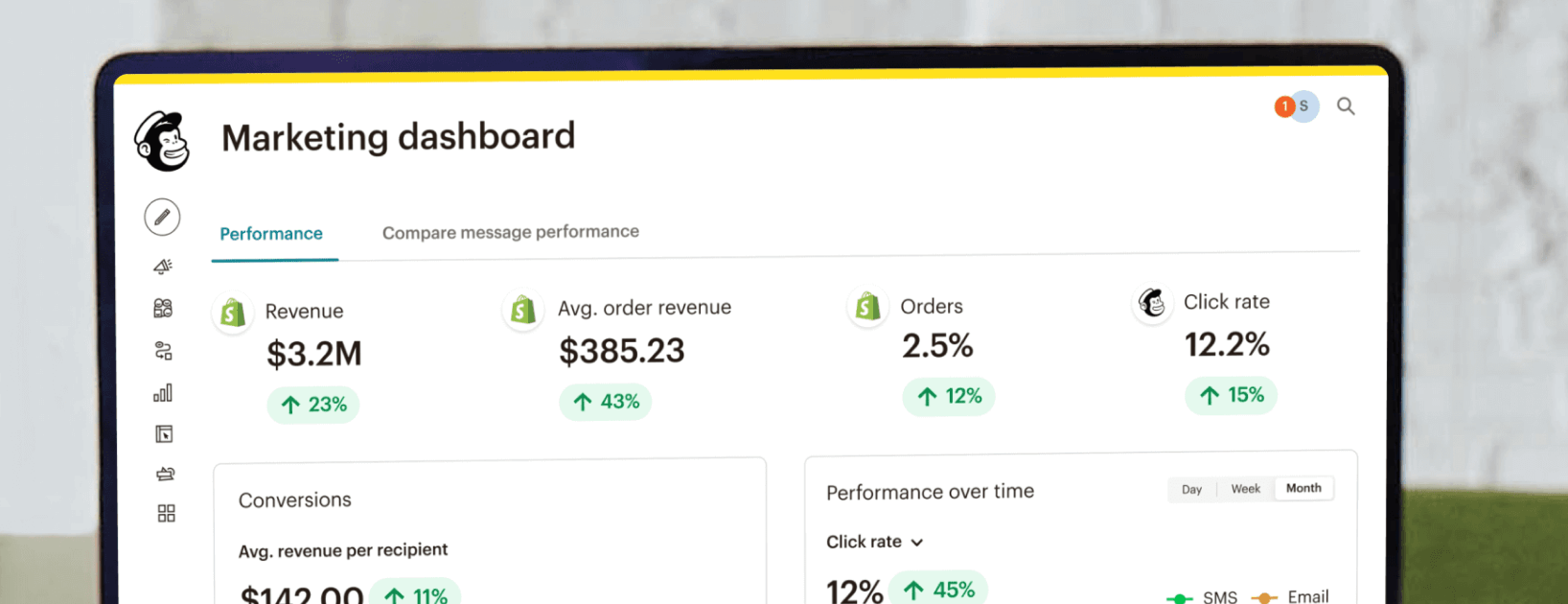Select the Performance tab
1568x604 pixels.
click(271, 234)
